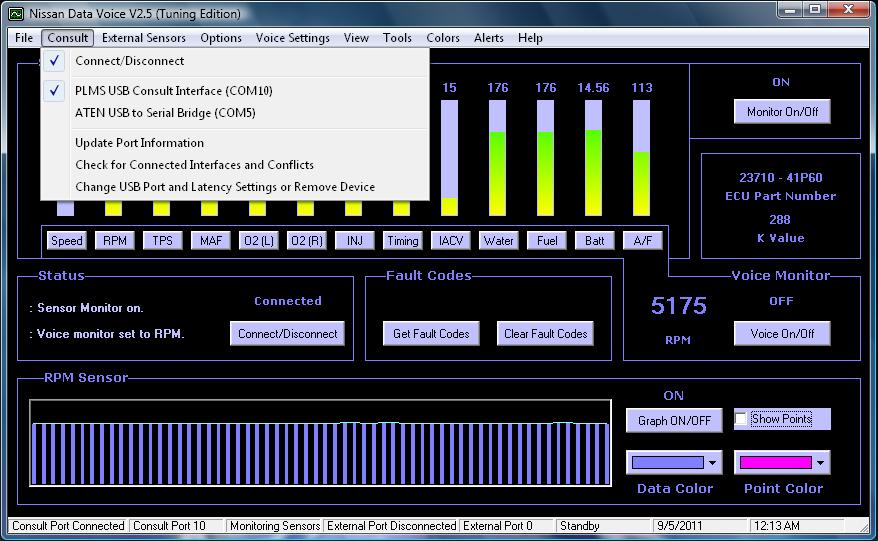This screenshot has width=878, height=541.
Task: Click the Speed sensor button
Action: (67, 241)
